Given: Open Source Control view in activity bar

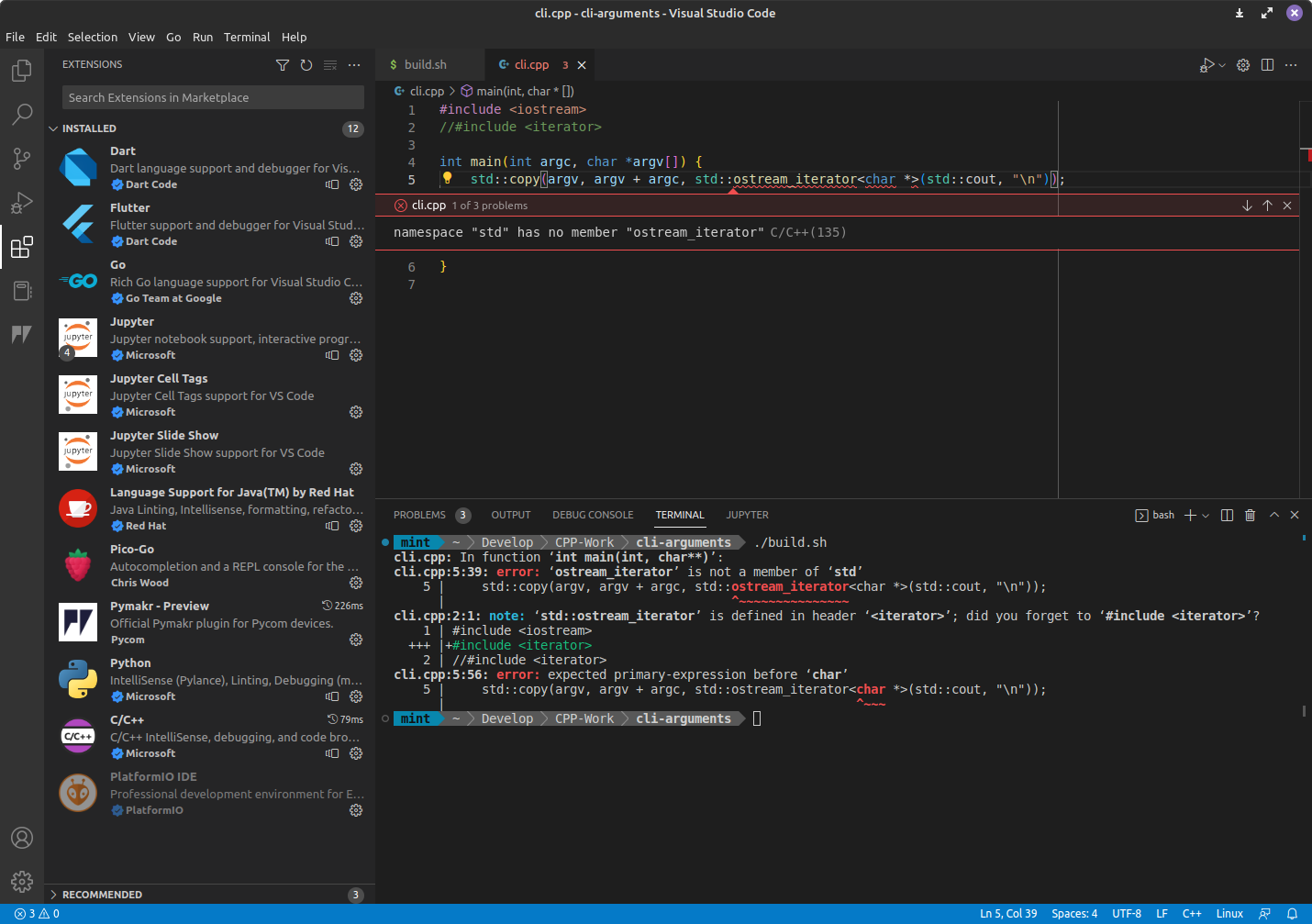Looking at the screenshot, I should pos(22,159).
